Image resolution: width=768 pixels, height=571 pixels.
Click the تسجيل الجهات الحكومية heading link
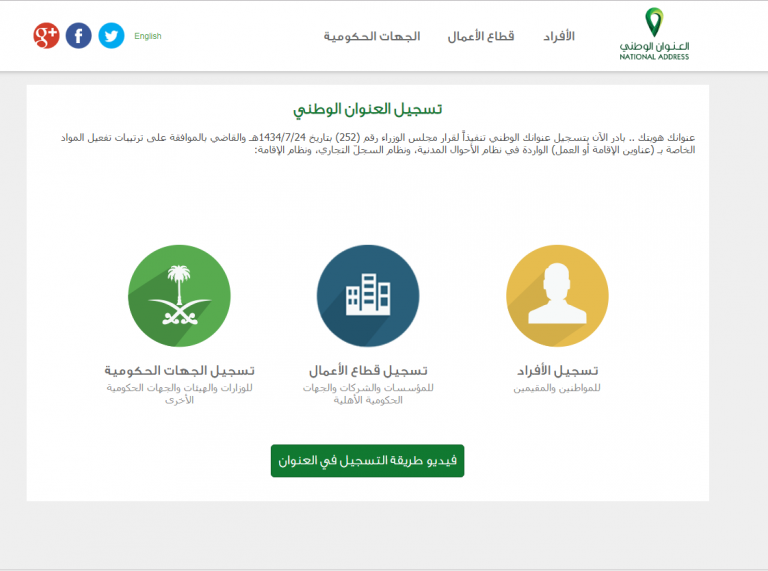[x=179, y=371]
